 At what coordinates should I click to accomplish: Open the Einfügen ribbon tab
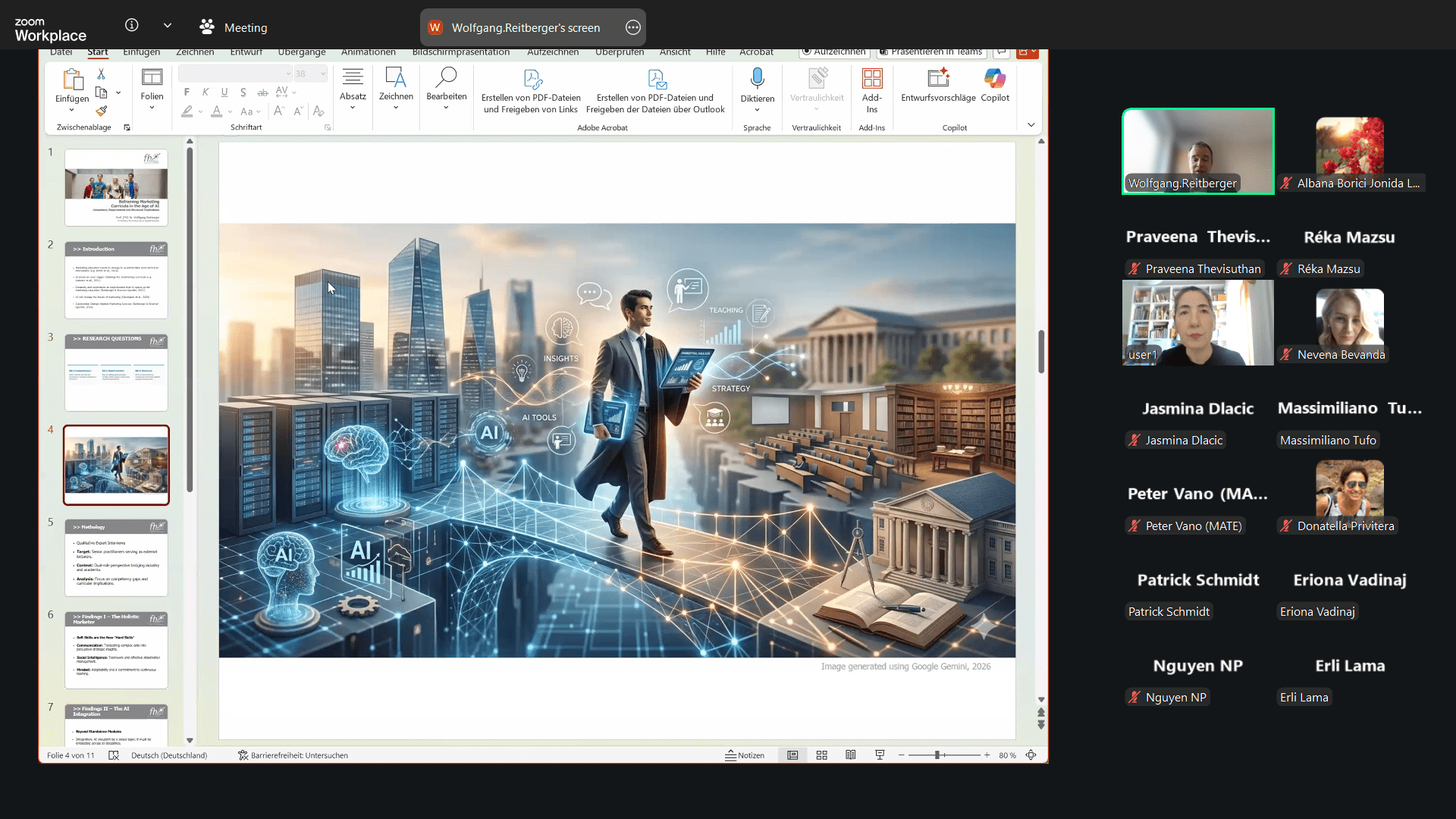[x=142, y=52]
